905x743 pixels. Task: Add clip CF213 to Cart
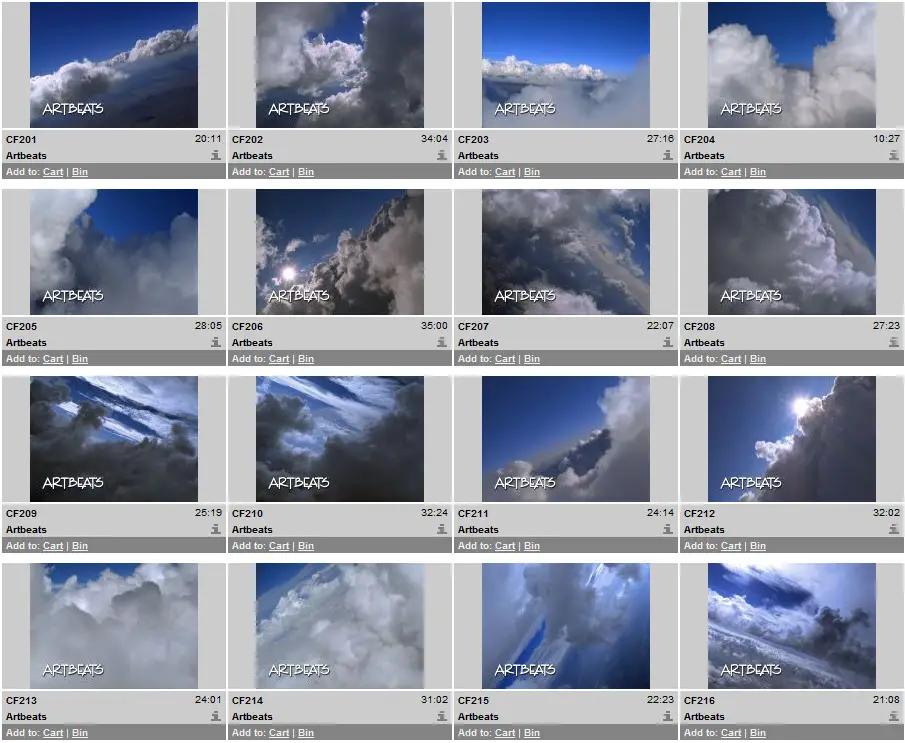tap(53, 733)
